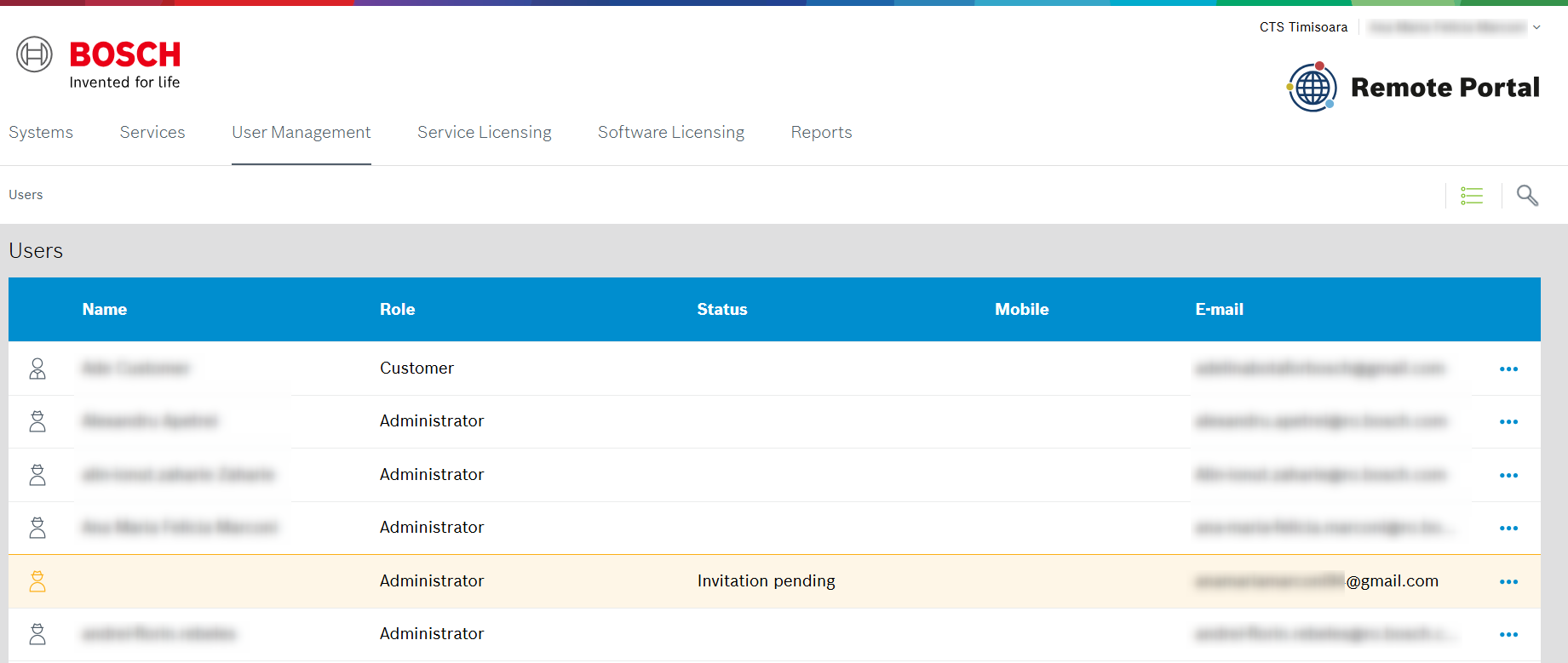Sort users by the Name column header
The image size is (1568, 663).
105,310
